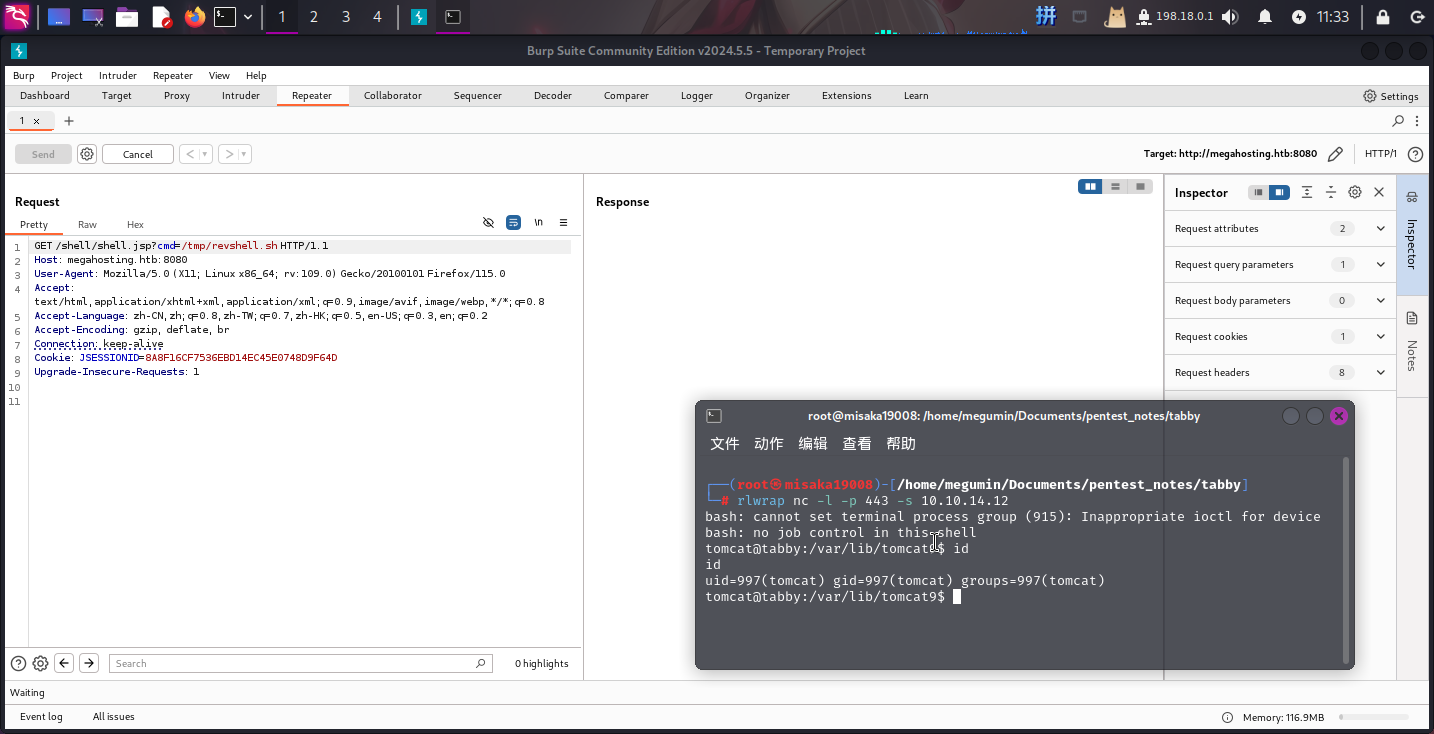Screen dimensions: 1434x734
Task: Switch to combined tab view layout
Action: 1140,186
